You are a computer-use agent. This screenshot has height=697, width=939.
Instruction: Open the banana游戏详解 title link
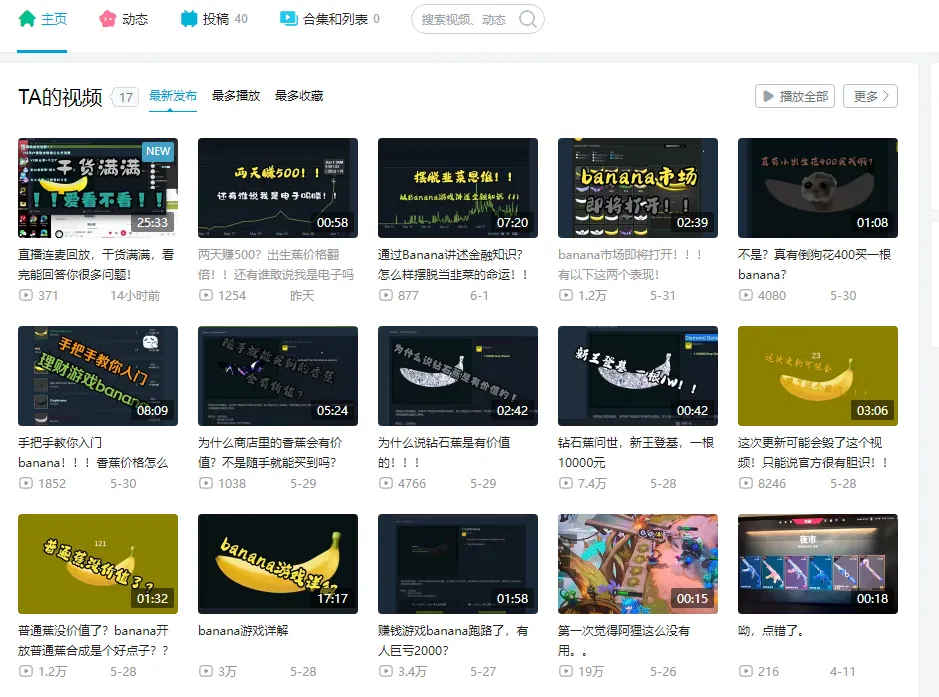[x=243, y=631]
